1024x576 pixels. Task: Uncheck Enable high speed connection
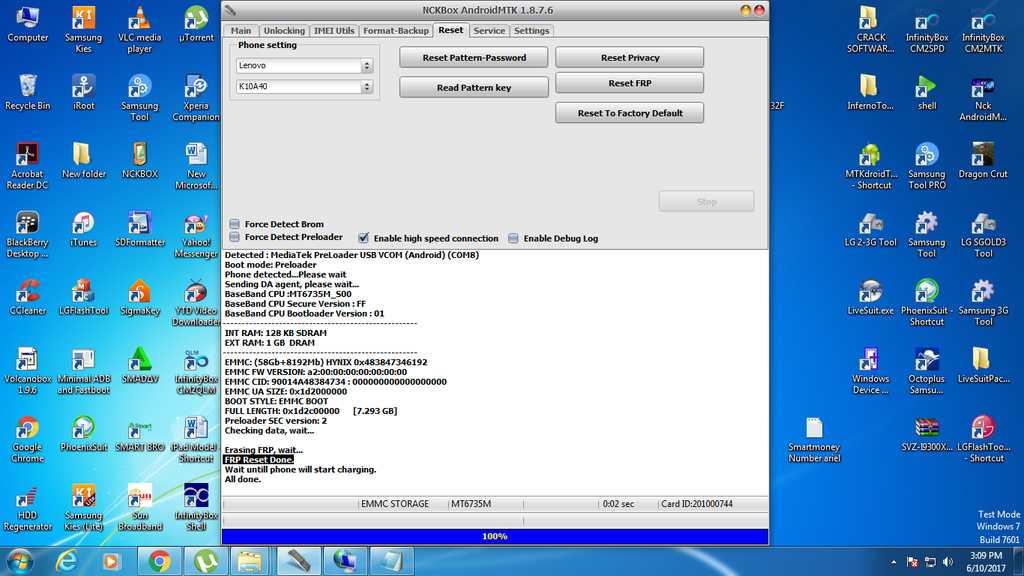tap(364, 238)
